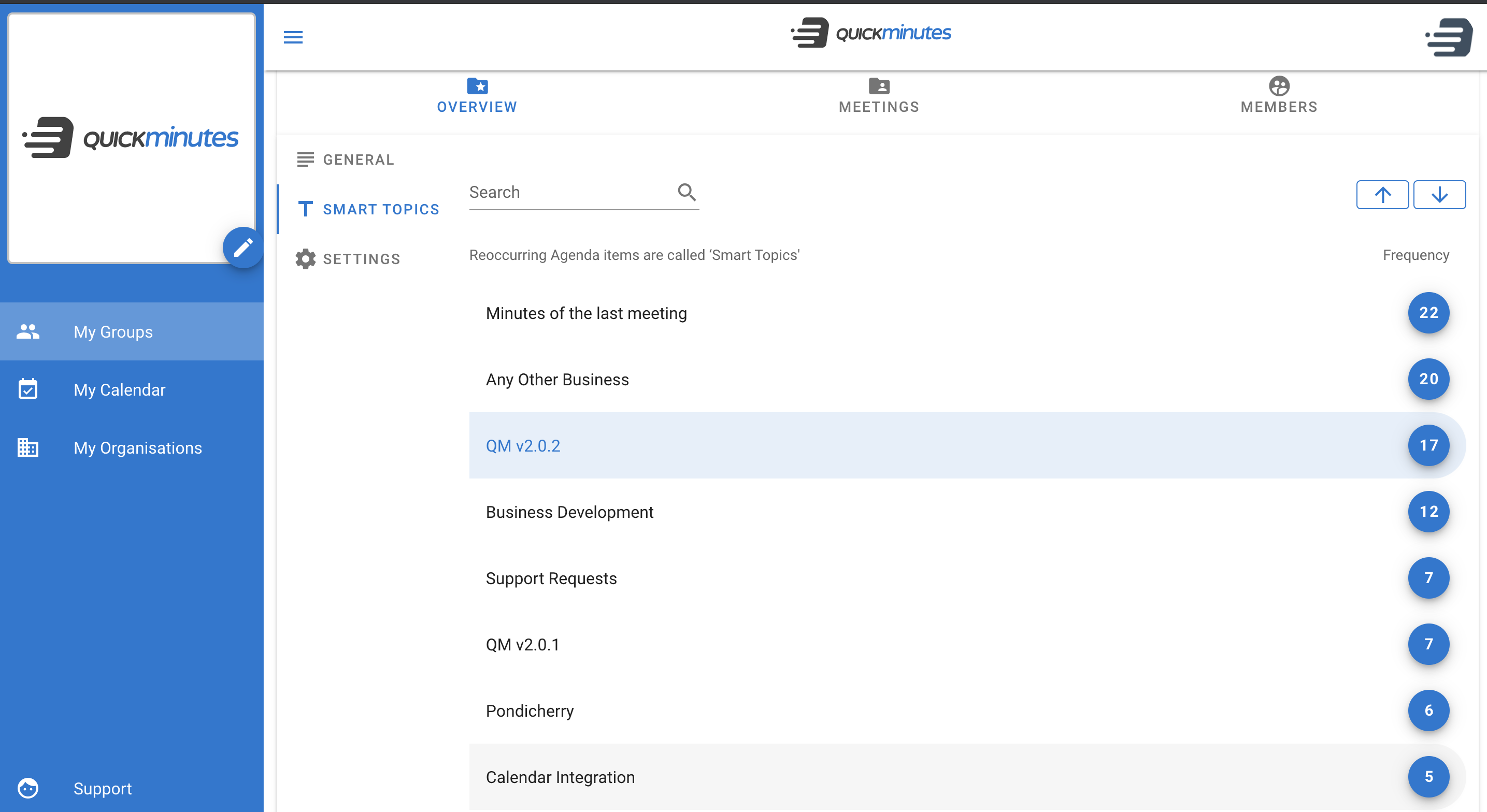
Task: Open My Organisations in the sidebar
Action: pos(132,448)
